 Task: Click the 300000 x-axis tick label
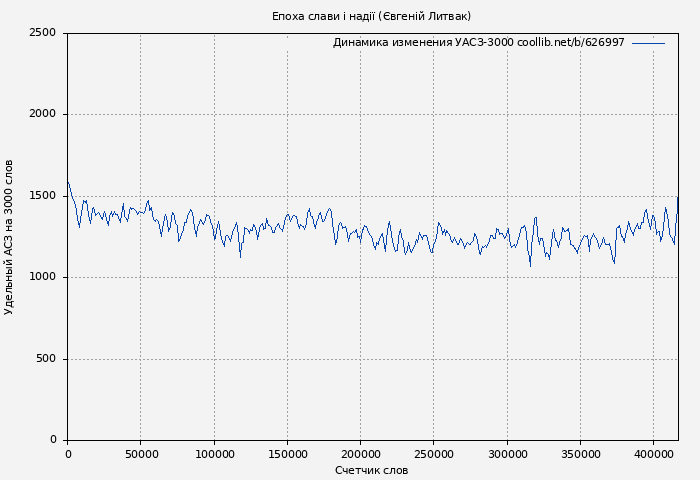[x=507, y=455]
